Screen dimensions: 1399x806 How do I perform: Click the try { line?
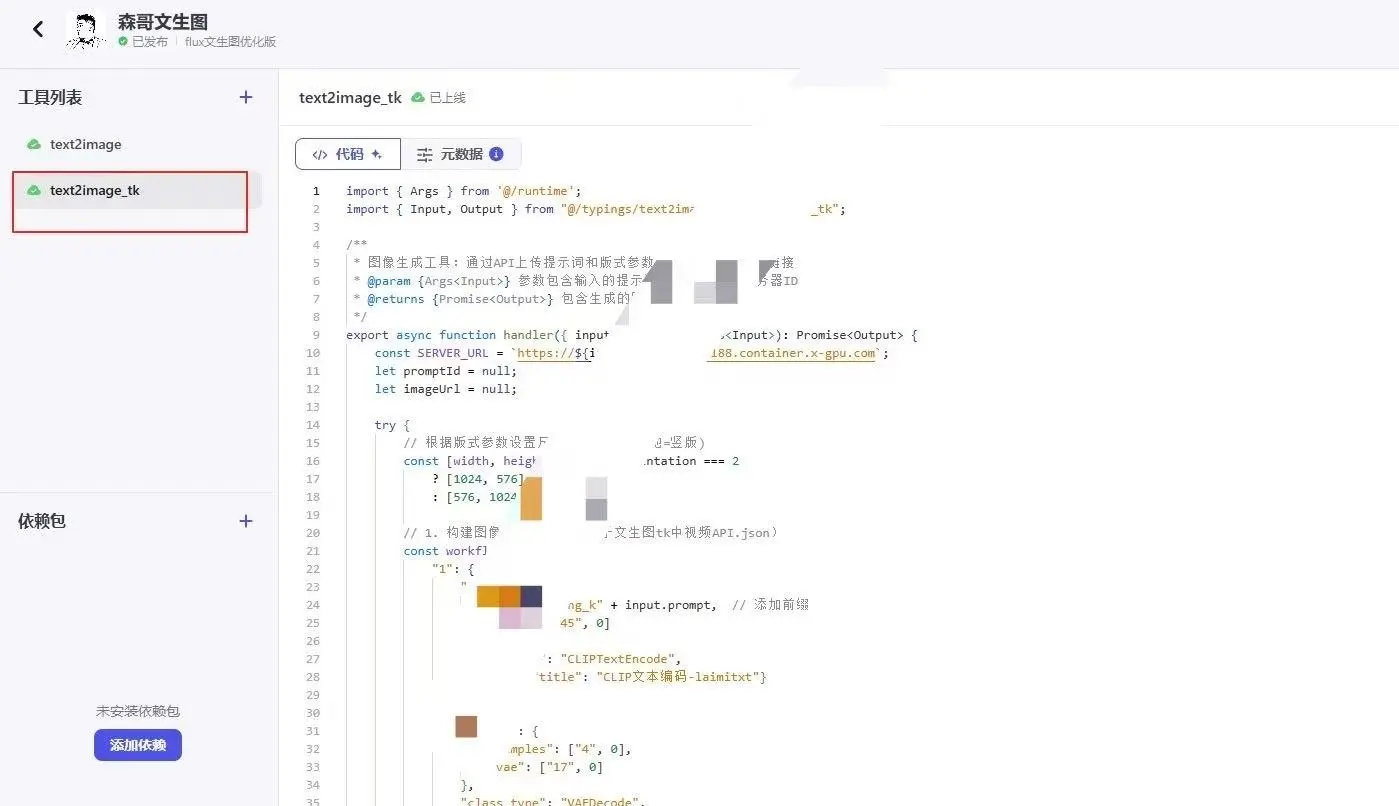coord(393,425)
